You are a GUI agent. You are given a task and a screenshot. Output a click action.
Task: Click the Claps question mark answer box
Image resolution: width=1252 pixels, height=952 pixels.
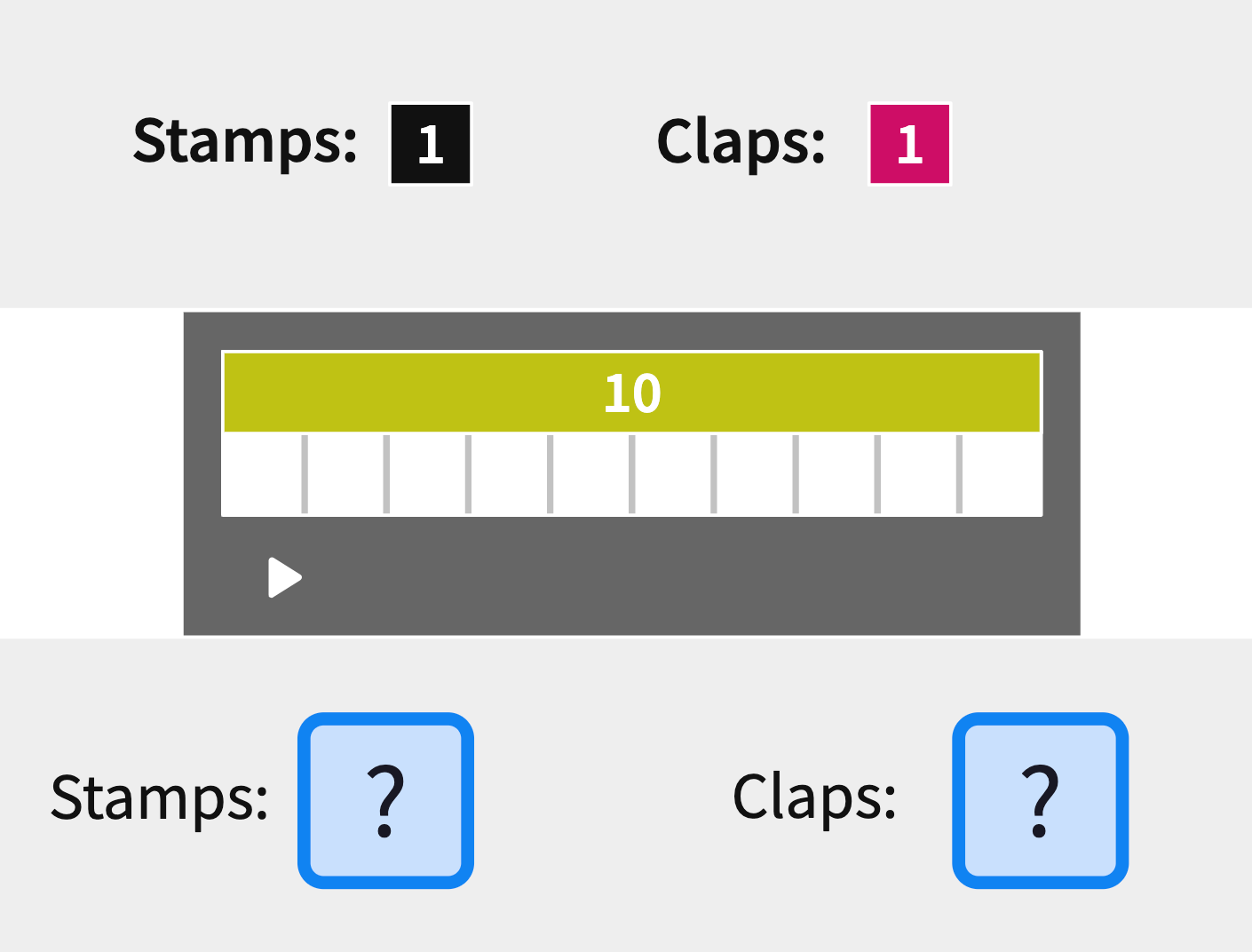pyautogui.click(x=1040, y=800)
